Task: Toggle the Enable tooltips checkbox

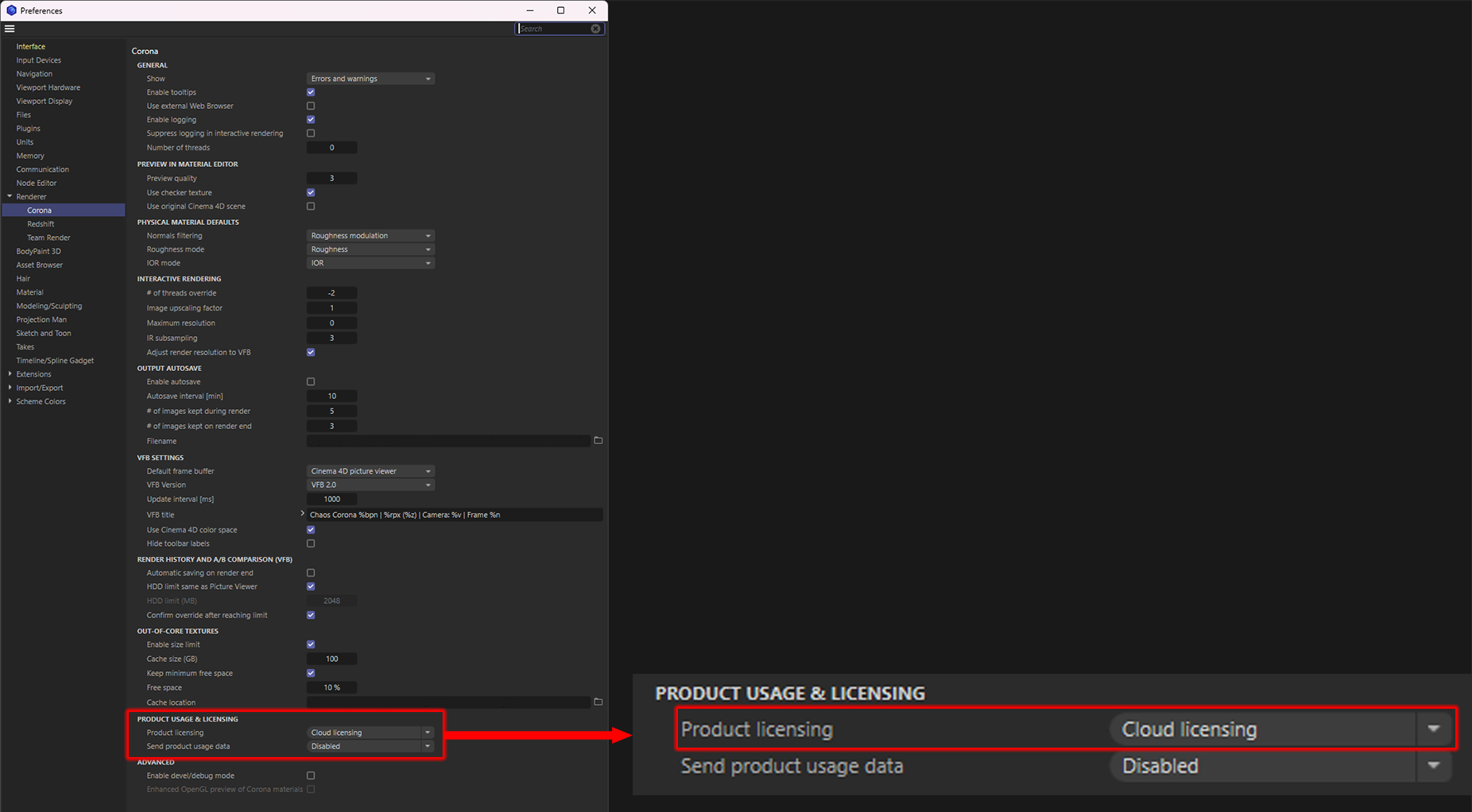Action: click(x=311, y=92)
